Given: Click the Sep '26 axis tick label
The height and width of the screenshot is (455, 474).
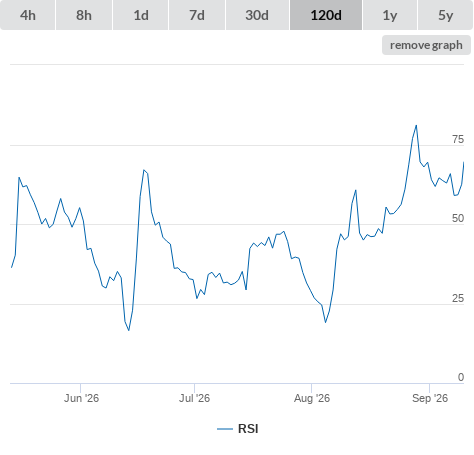Looking at the screenshot, I should pos(430,398).
